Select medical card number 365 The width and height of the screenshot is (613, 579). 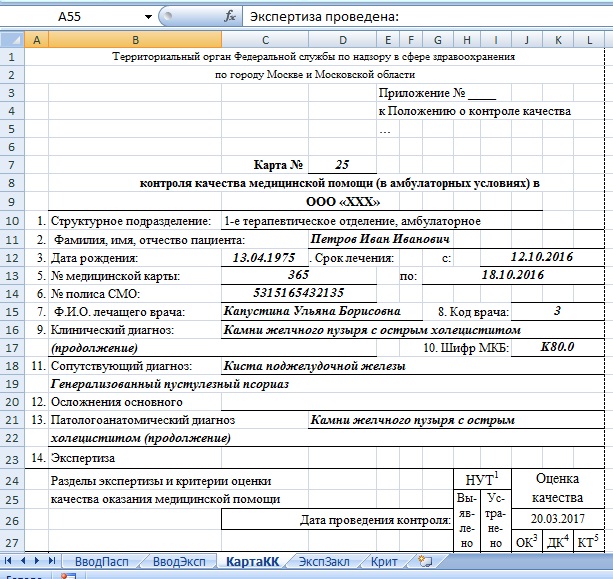299,275
